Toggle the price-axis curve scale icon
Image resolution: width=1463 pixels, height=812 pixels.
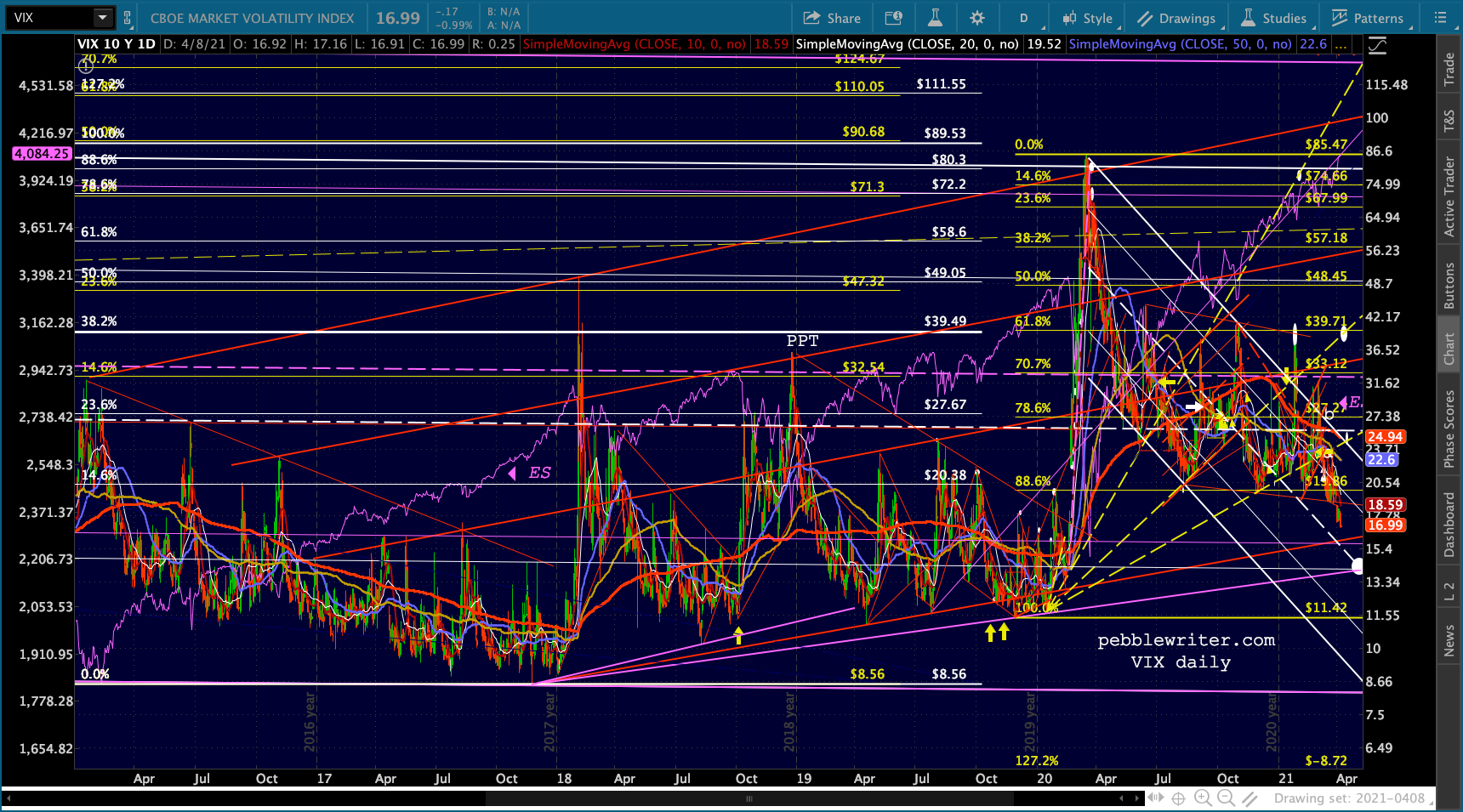1377,46
